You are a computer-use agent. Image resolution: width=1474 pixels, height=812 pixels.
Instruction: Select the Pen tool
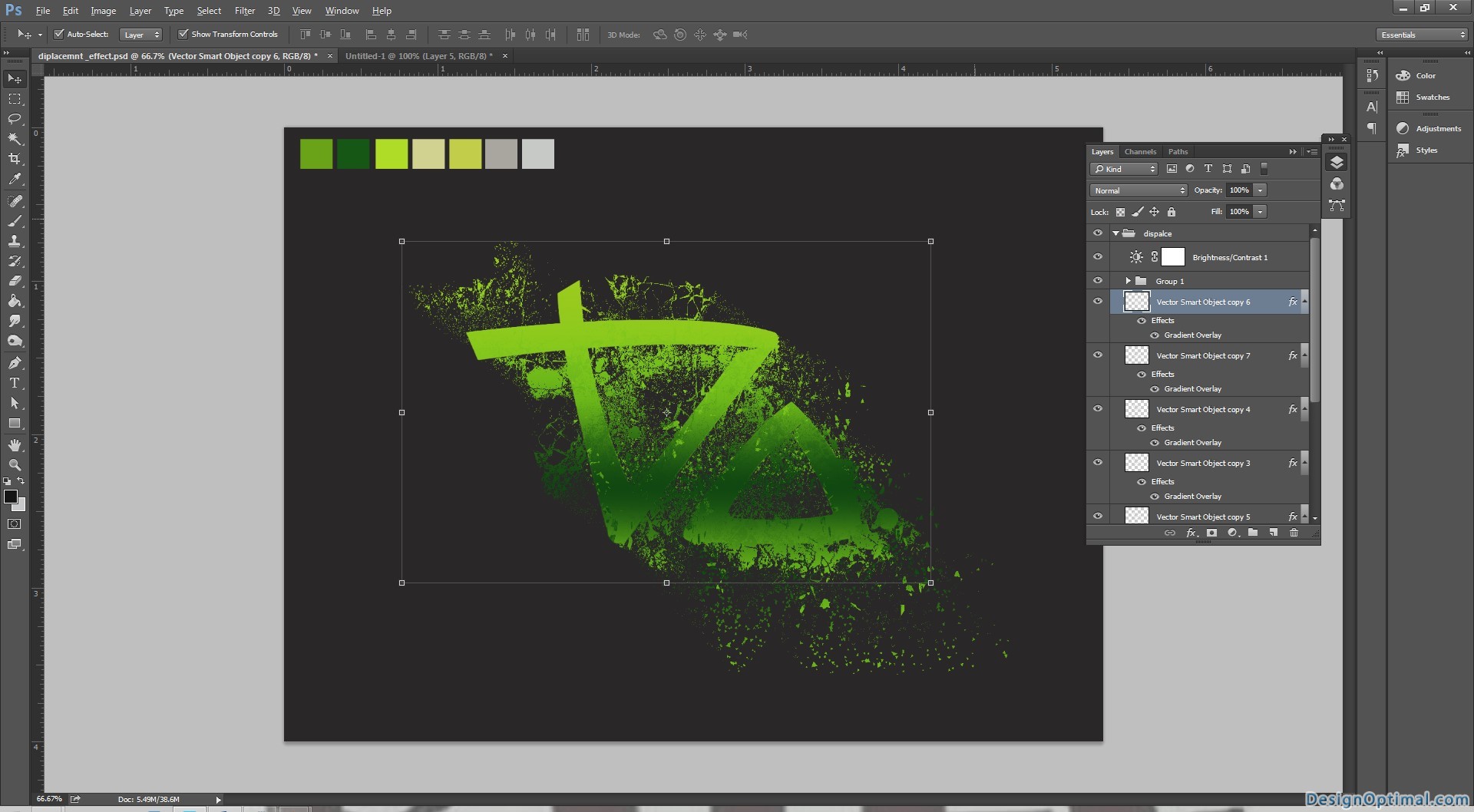(x=15, y=363)
